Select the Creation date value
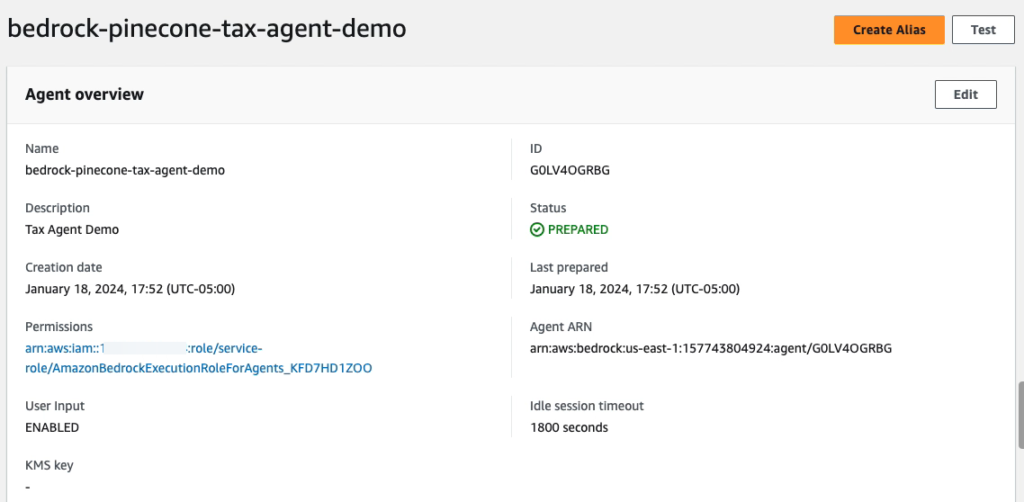This screenshot has width=1024, height=502. pyautogui.click(x=130, y=289)
